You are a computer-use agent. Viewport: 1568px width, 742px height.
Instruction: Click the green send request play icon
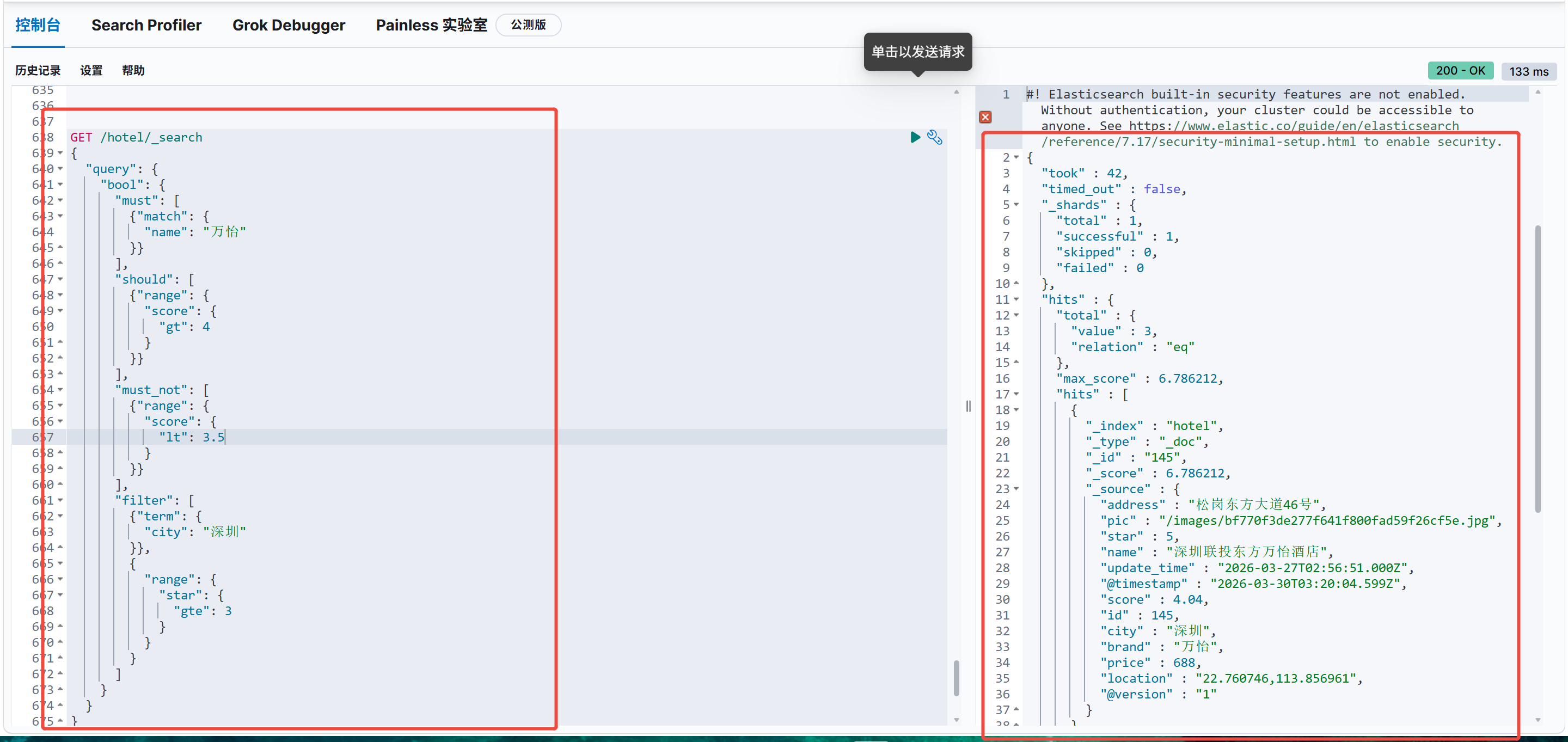point(914,137)
